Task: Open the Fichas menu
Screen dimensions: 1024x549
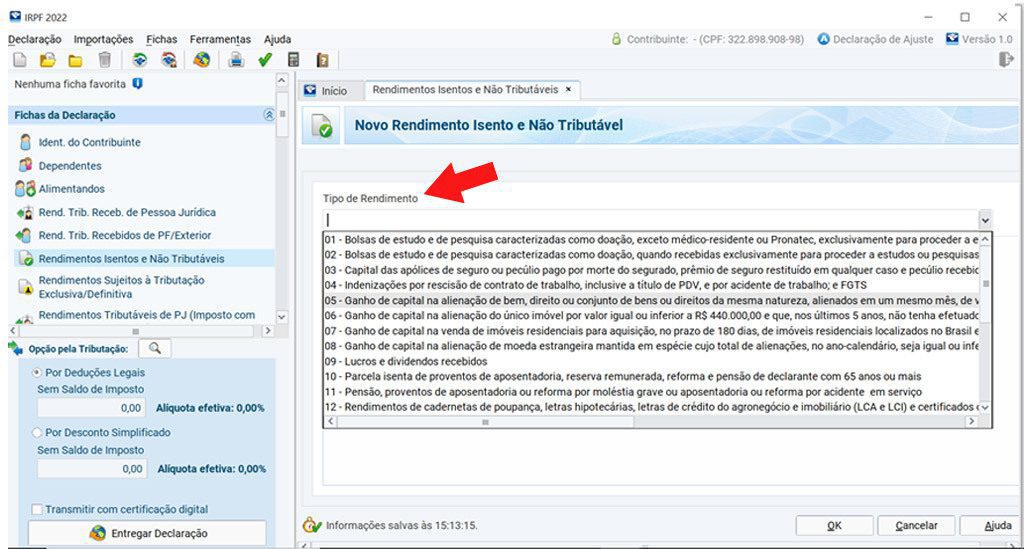Action: pos(162,39)
